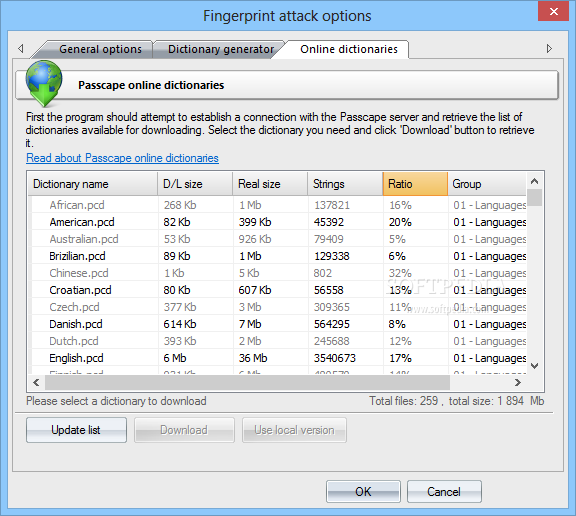Click the Download button
Image resolution: width=576 pixels, height=516 pixels.
pos(184,430)
